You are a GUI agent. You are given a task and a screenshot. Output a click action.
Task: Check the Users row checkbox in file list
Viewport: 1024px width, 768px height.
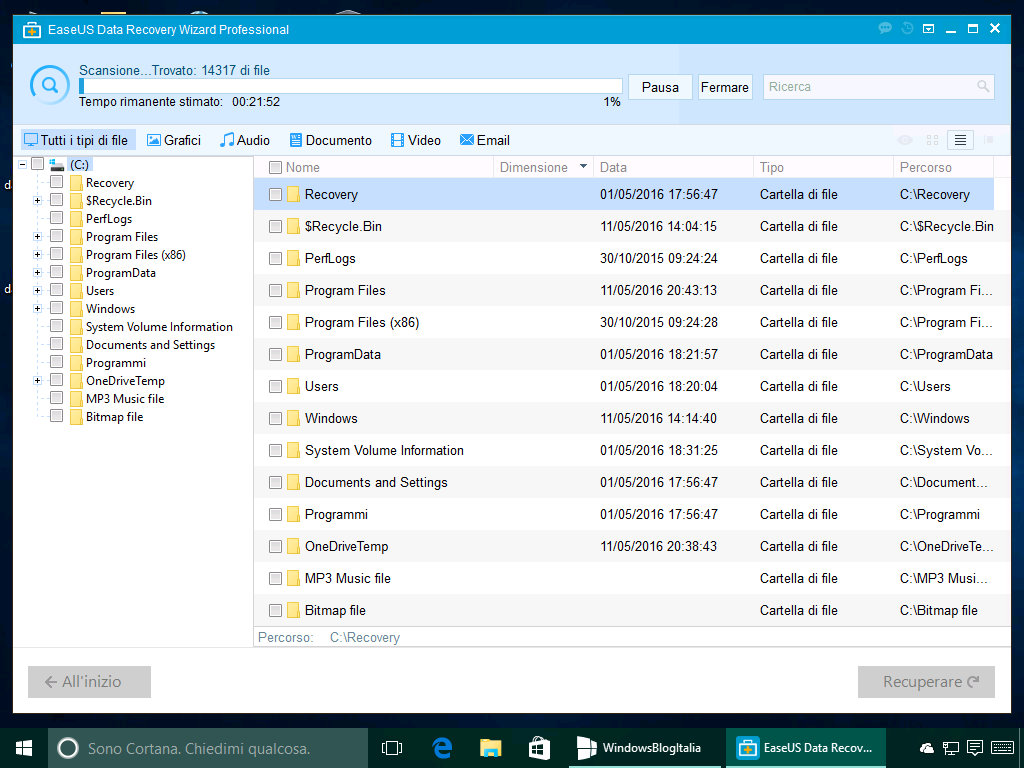coord(275,387)
